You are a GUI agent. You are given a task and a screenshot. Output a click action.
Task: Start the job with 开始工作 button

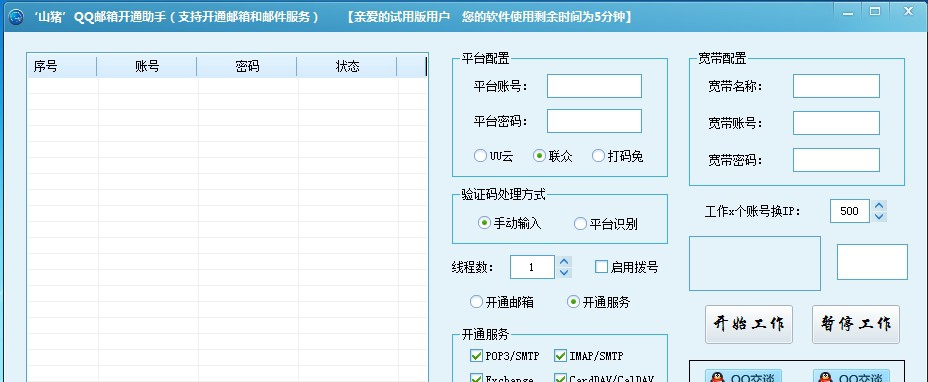pos(749,325)
